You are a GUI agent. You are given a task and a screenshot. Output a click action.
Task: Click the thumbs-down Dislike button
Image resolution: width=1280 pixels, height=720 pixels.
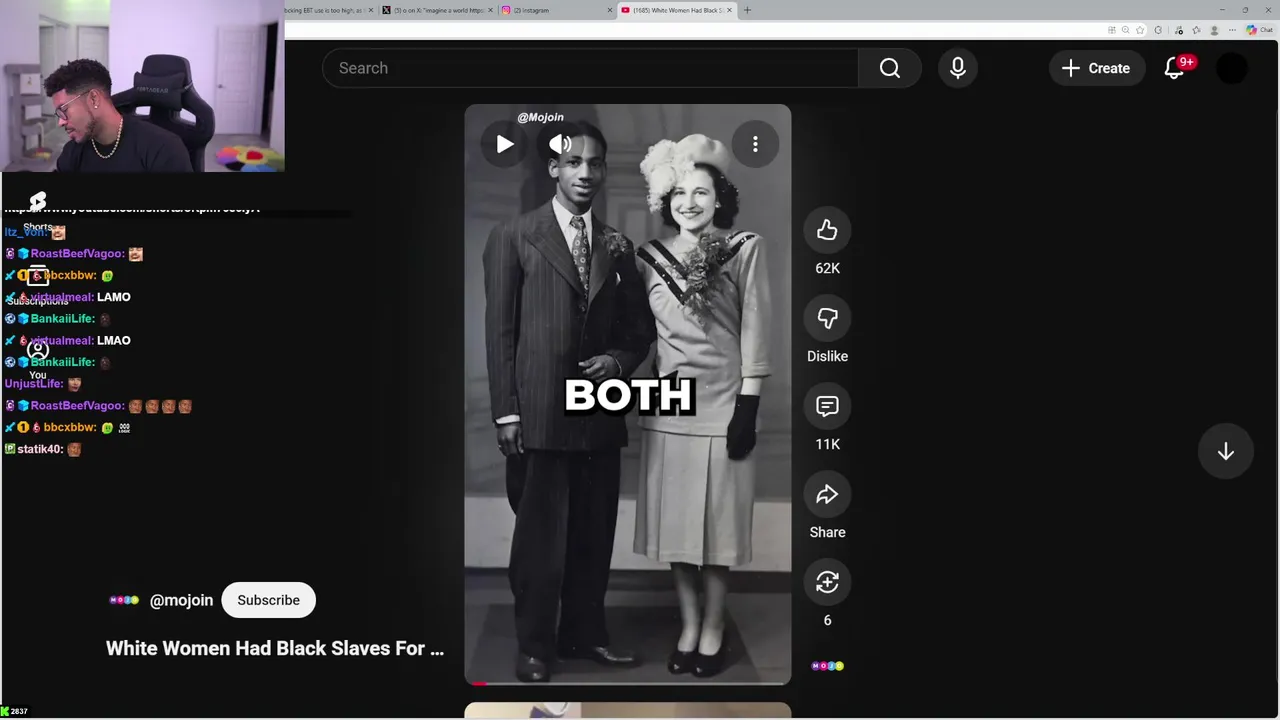[827, 318]
